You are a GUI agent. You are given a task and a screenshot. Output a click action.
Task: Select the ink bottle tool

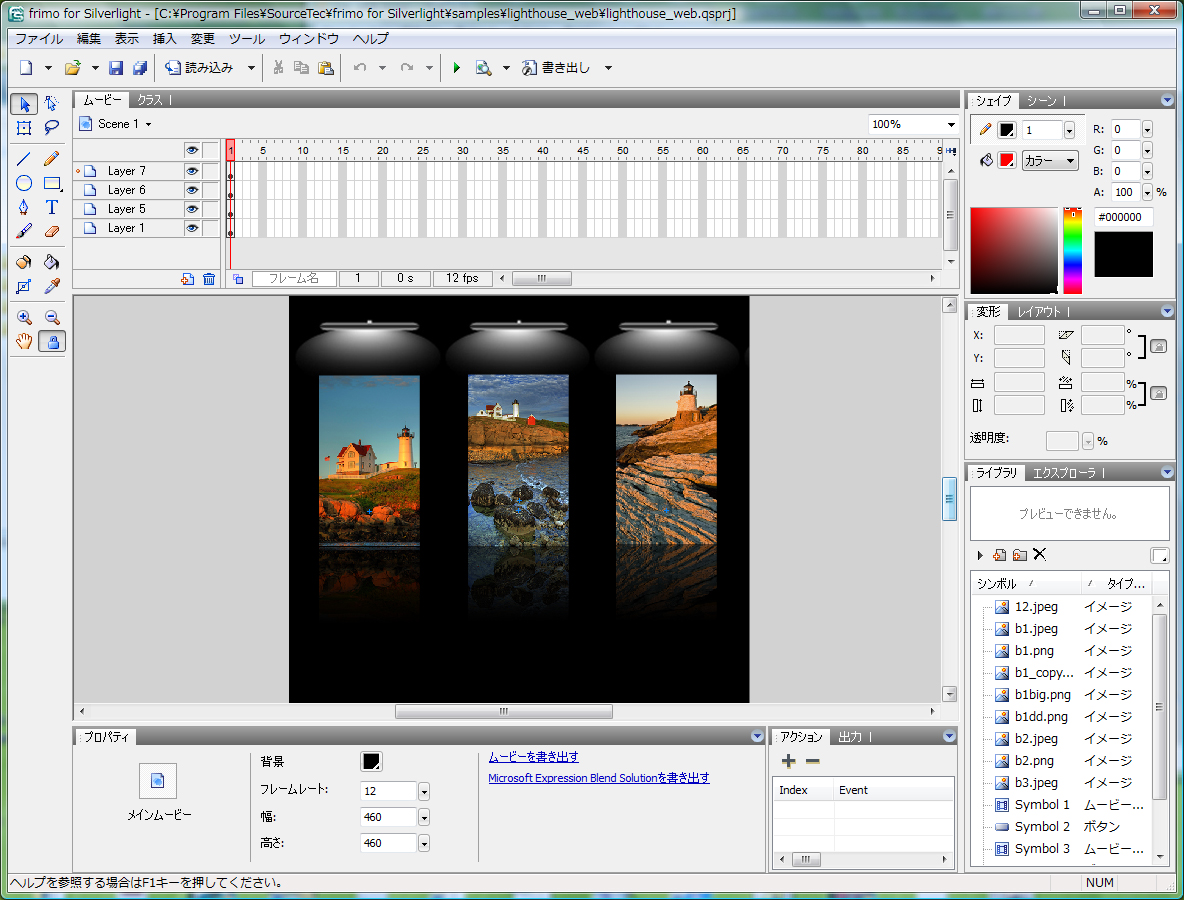[24, 262]
